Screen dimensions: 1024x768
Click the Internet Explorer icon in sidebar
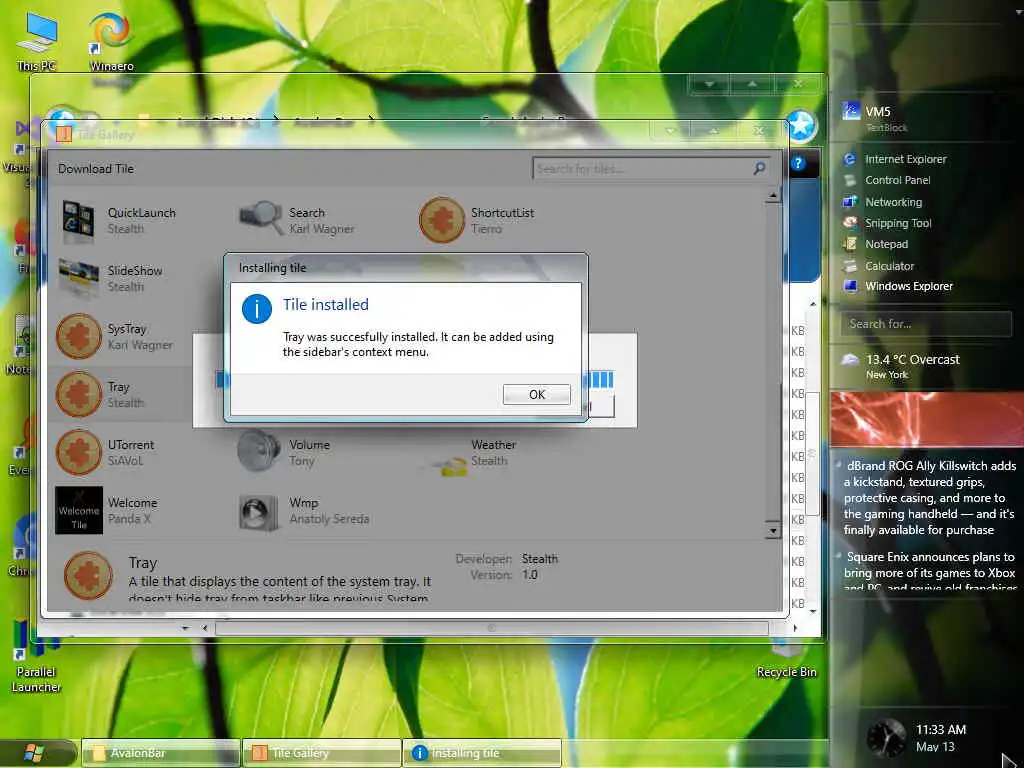850,159
